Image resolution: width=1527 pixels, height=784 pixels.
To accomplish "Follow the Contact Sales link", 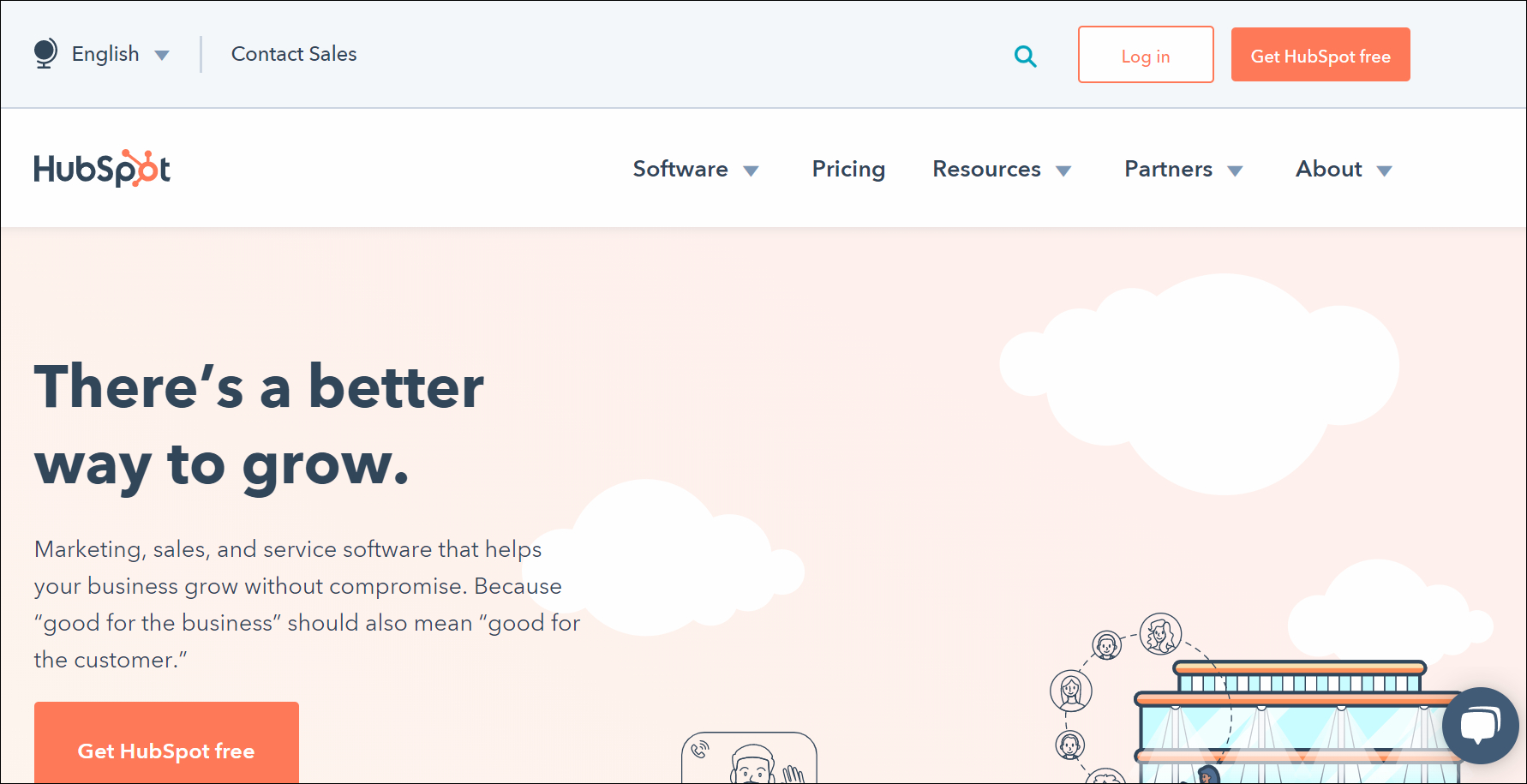I will [x=294, y=54].
